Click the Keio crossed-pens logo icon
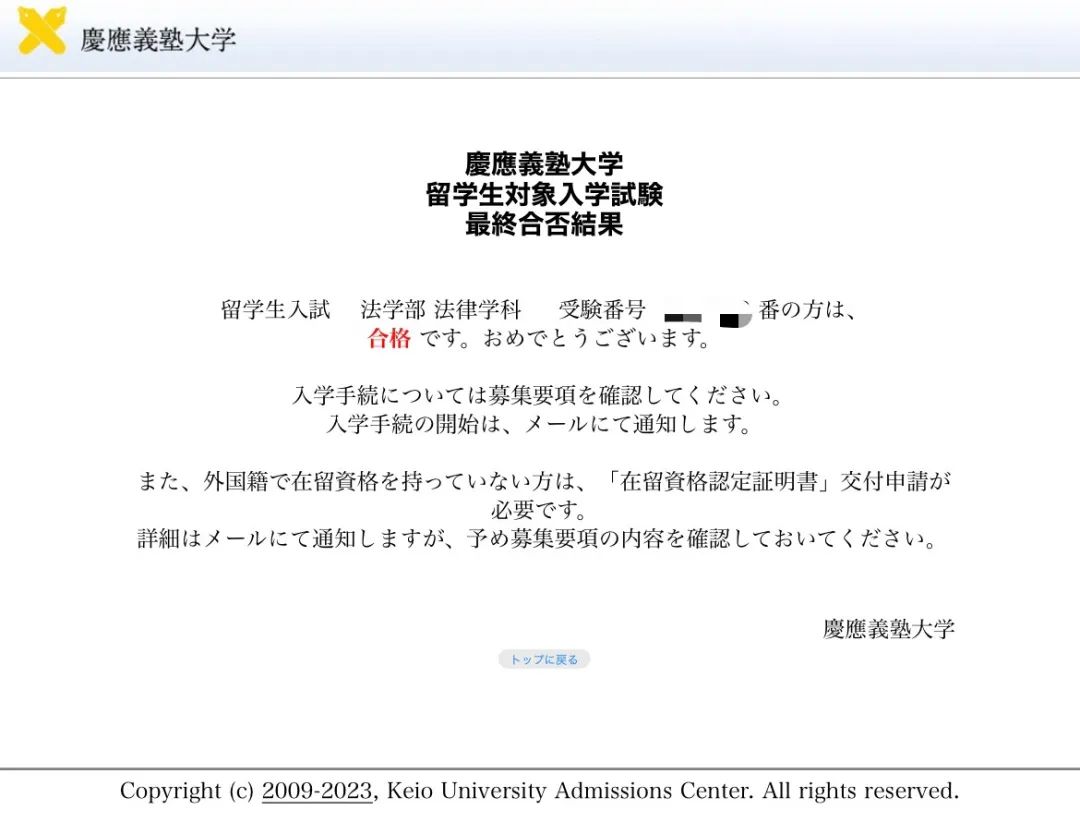The height and width of the screenshot is (822, 1080). tap(42, 30)
